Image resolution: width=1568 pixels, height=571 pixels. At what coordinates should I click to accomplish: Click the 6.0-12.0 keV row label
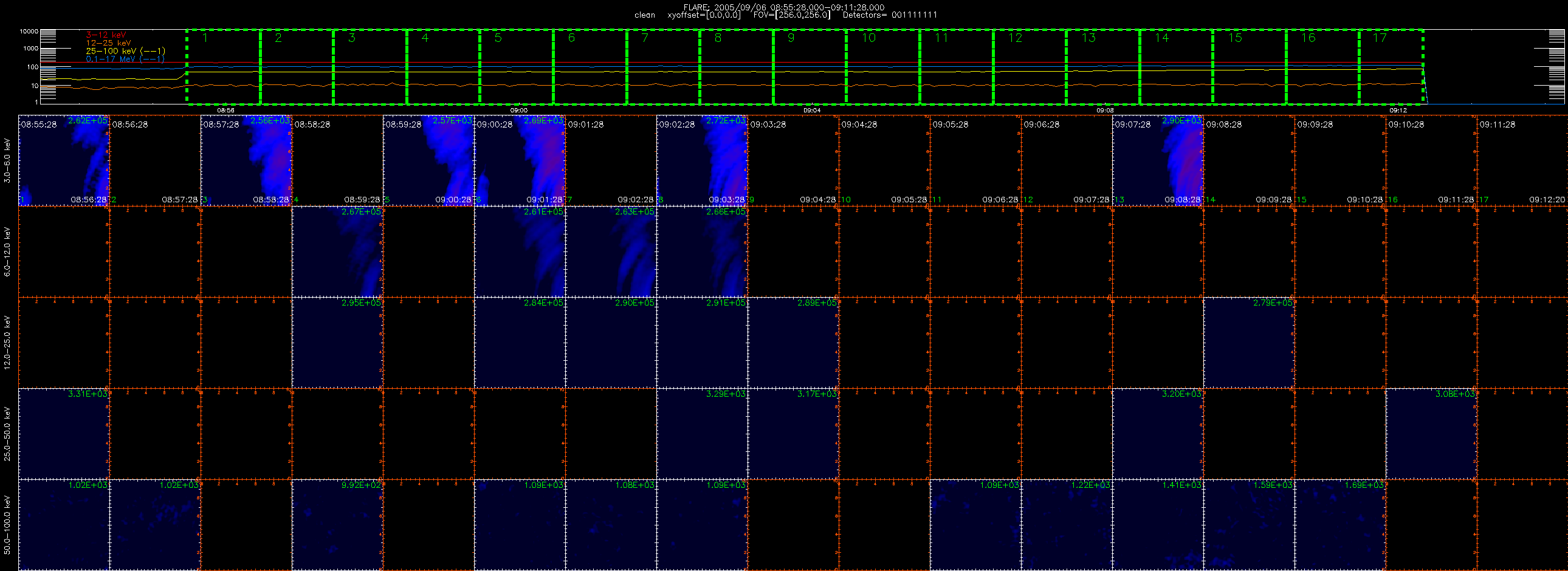tap(7, 251)
